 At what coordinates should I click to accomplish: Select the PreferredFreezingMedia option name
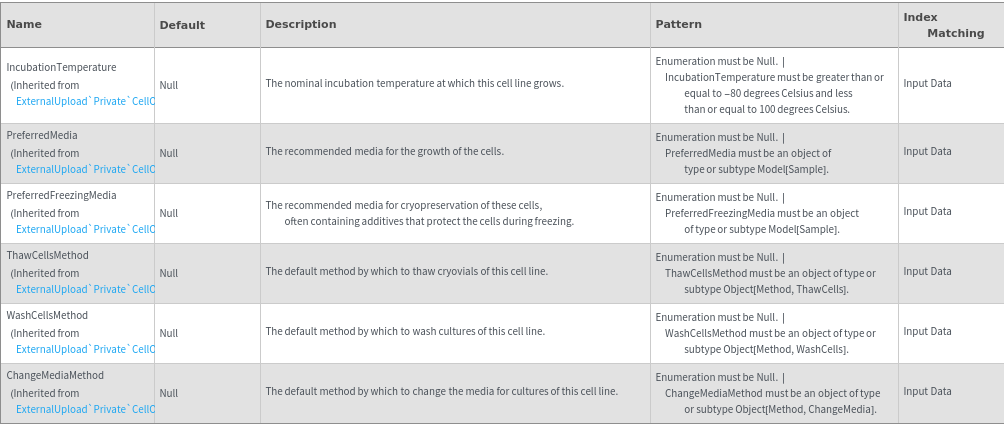point(61,195)
